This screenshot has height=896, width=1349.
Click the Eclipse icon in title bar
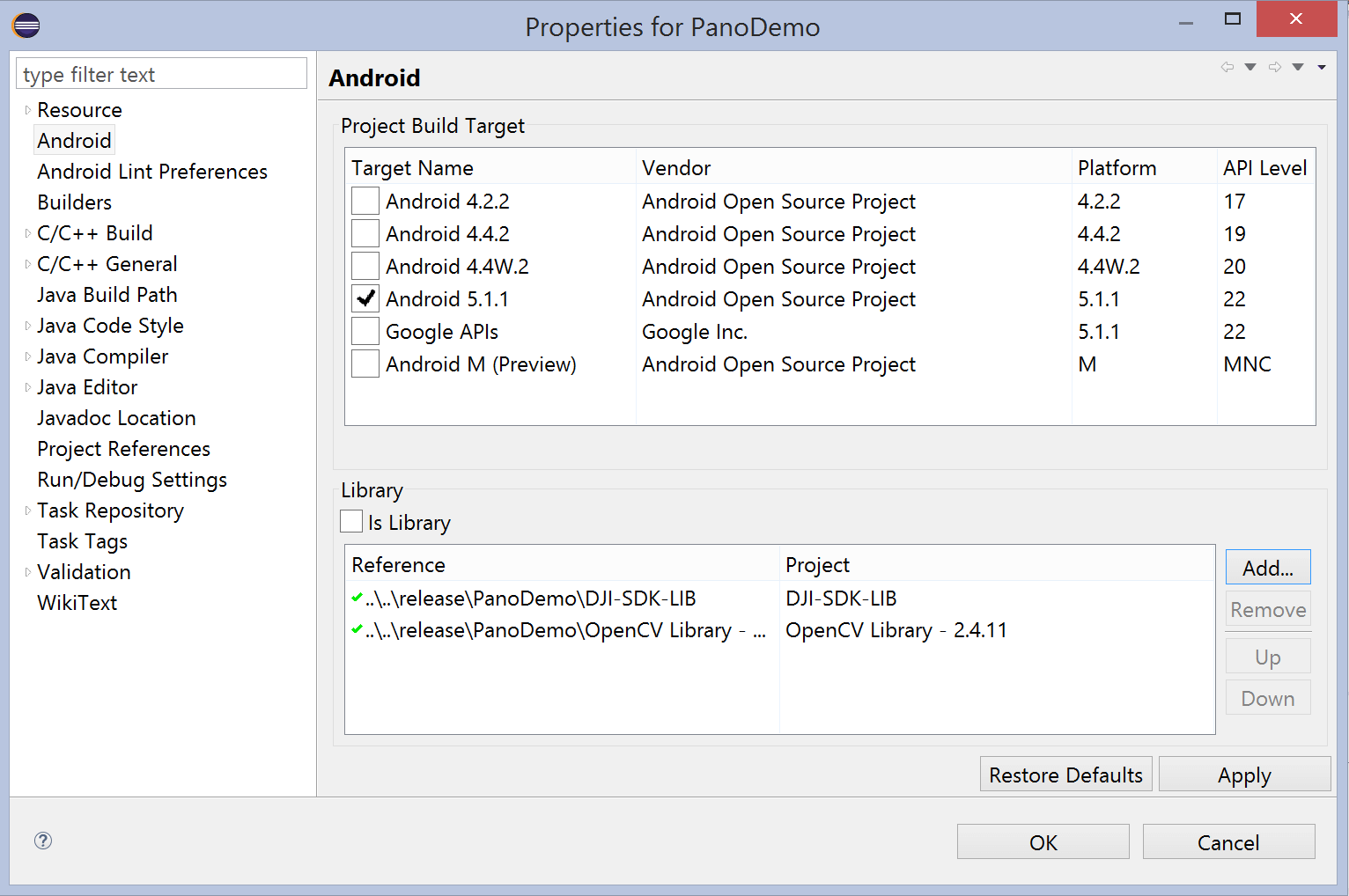[26, 26]
